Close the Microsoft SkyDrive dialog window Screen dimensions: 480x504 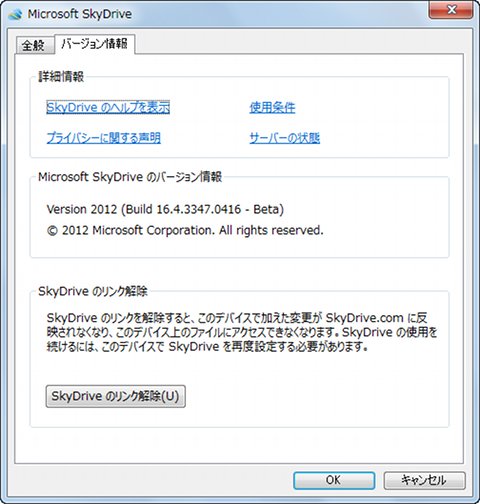[451, 10]
